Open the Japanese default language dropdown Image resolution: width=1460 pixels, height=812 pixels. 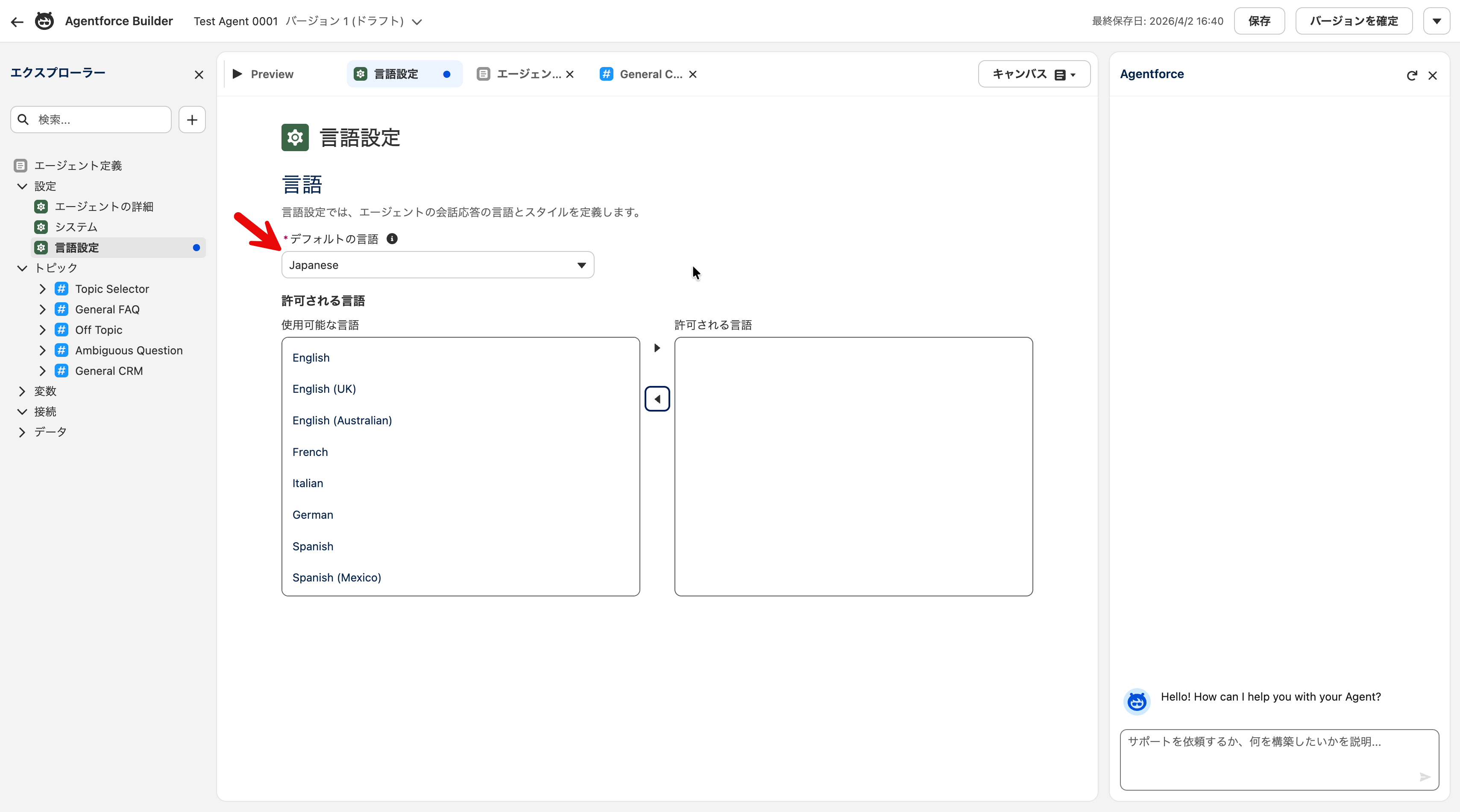click(x=437, y=265)
